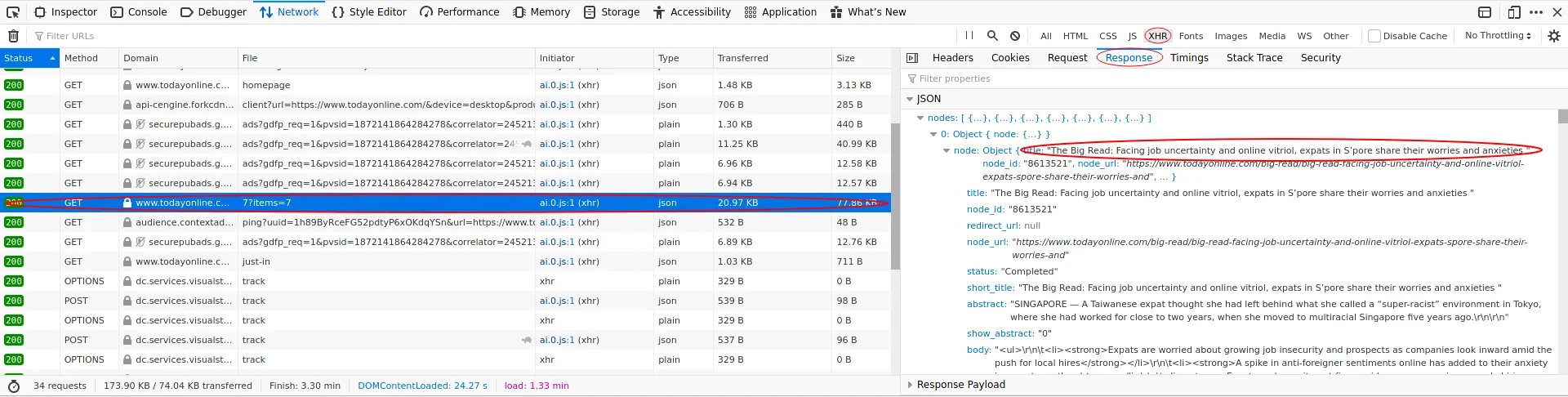Open network settings gear icon
Image resolution: width=1568 pixels, height=397 pixels.
1554,36
